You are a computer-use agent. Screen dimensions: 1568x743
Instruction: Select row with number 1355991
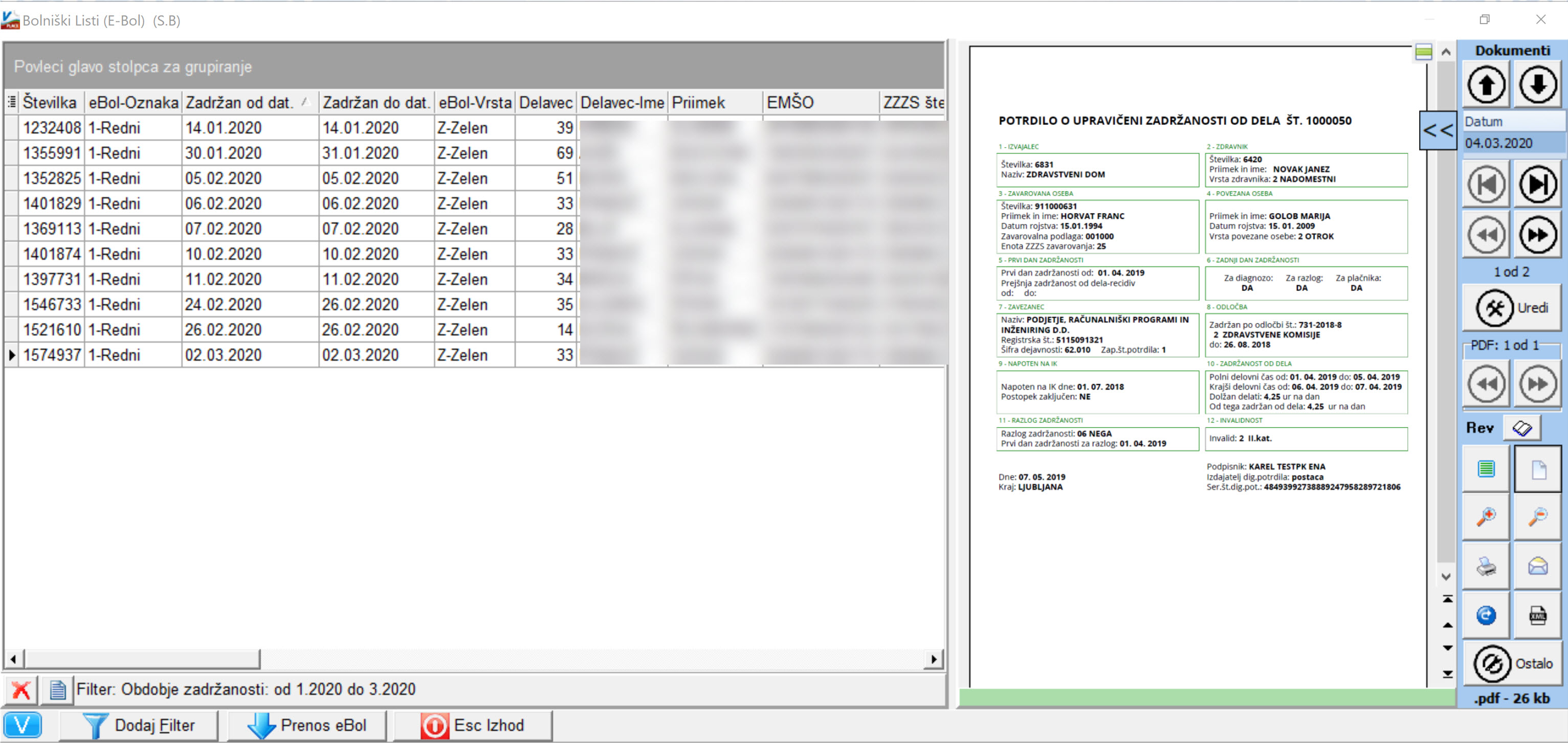point(475,153)
